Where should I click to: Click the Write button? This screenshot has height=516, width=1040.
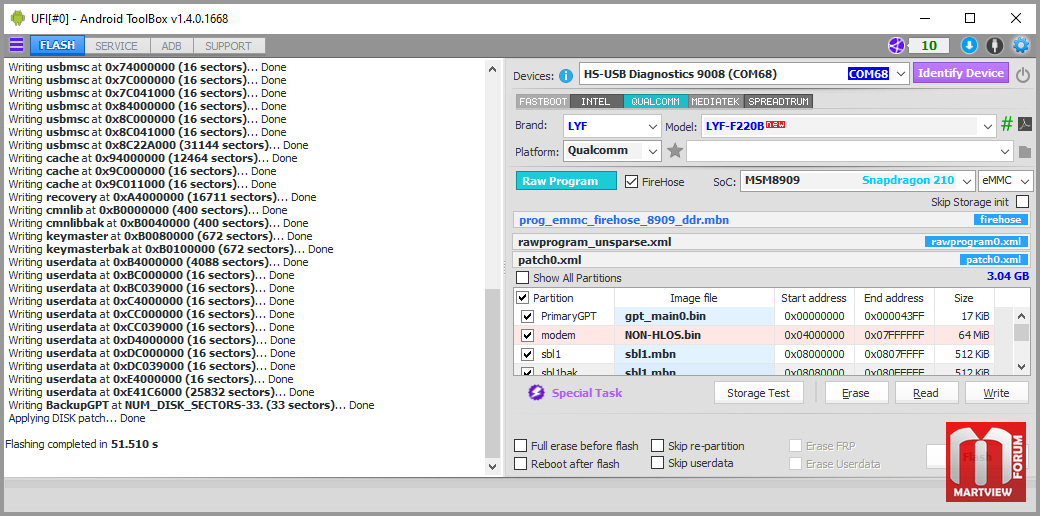tap(996, 393)
